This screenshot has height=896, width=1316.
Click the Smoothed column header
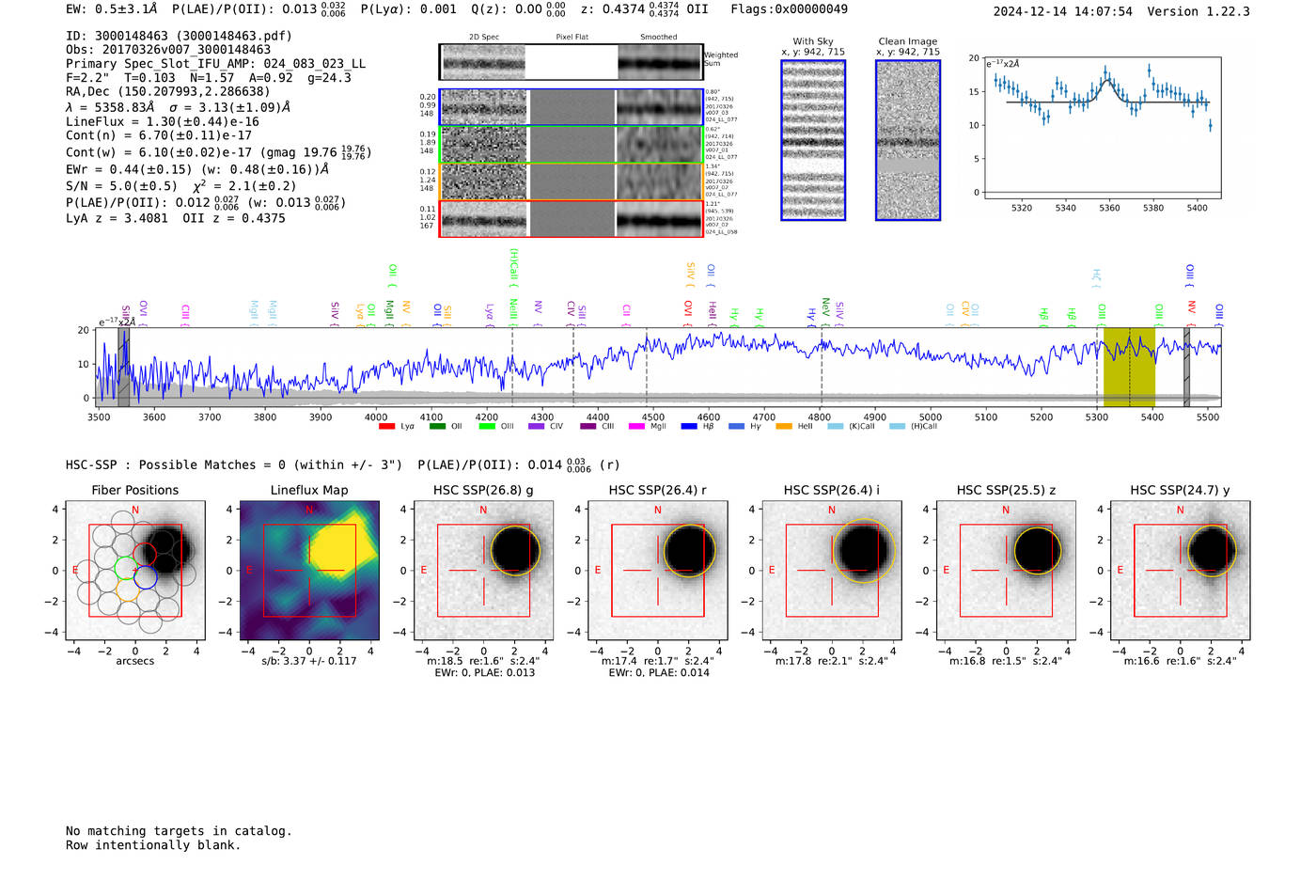click(x=659, y=38)
